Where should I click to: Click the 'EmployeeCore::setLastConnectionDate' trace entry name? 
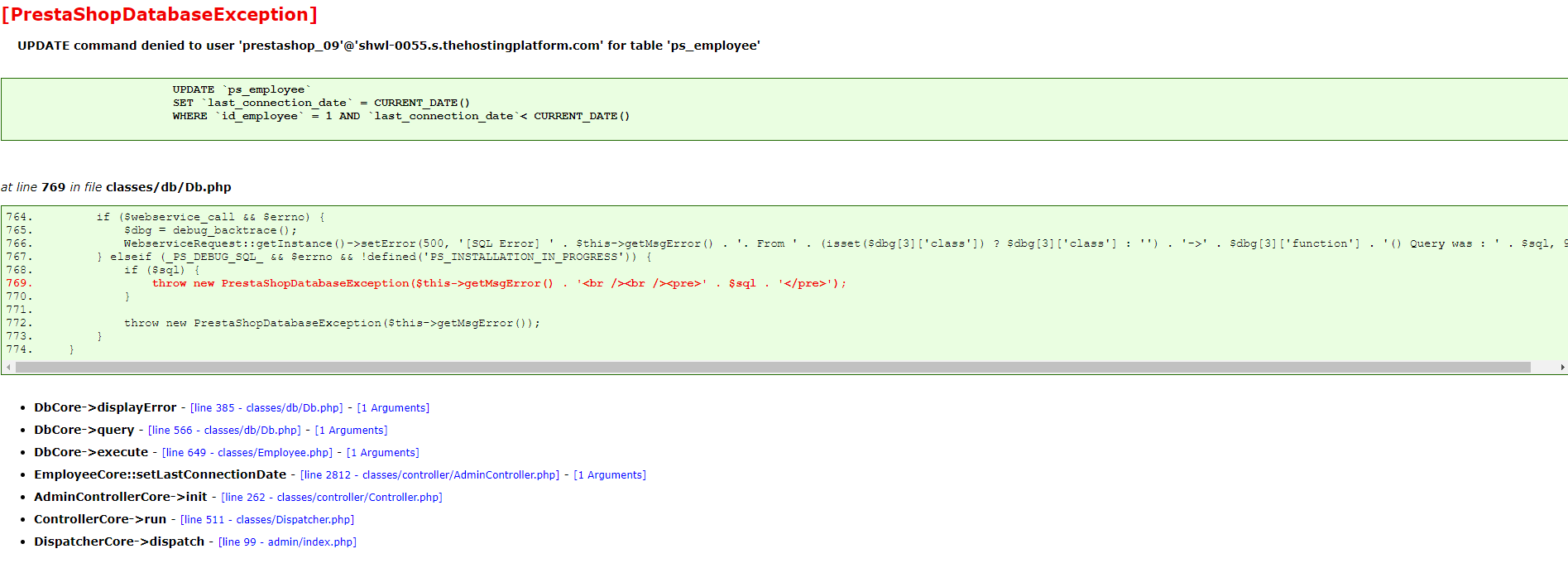(160, 474)
